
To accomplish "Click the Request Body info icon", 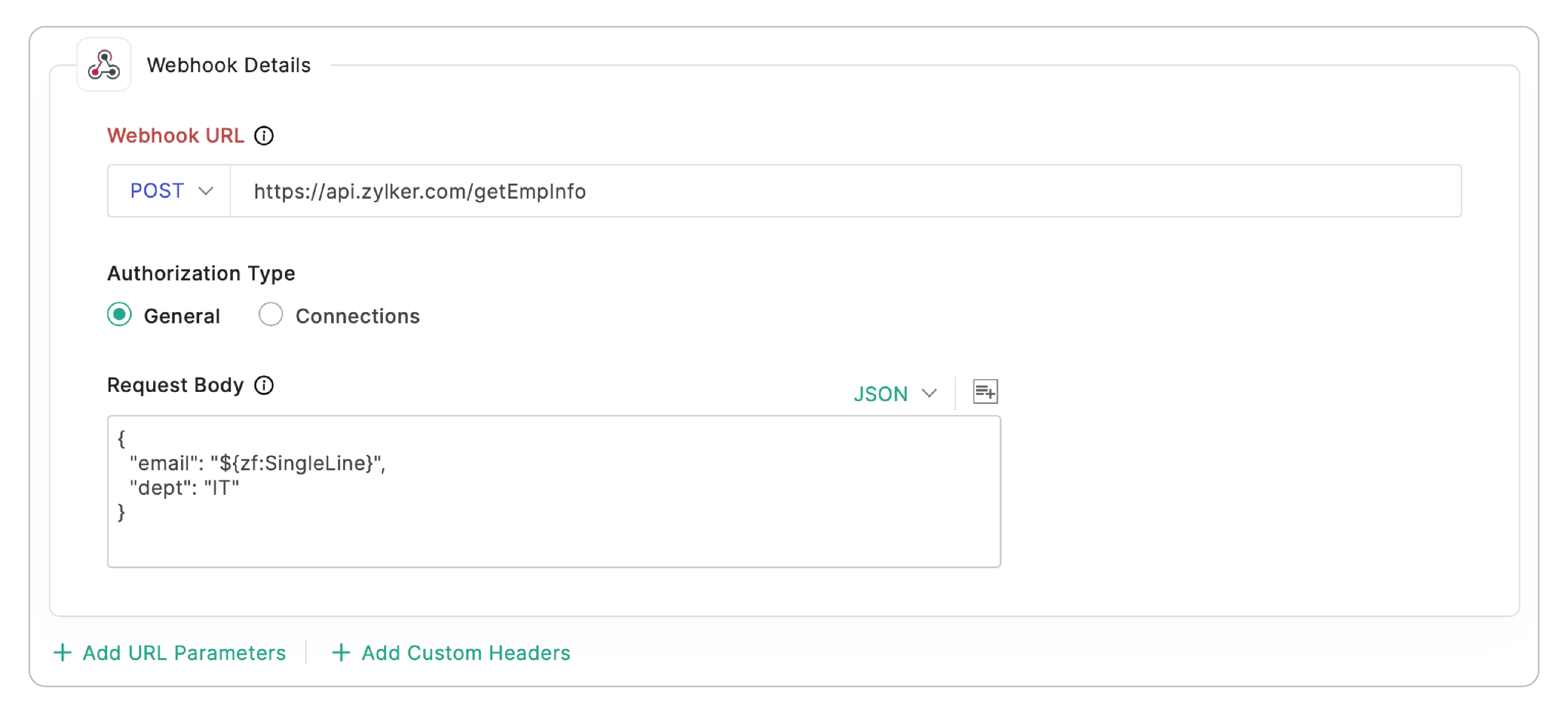I will click(263, 385).
